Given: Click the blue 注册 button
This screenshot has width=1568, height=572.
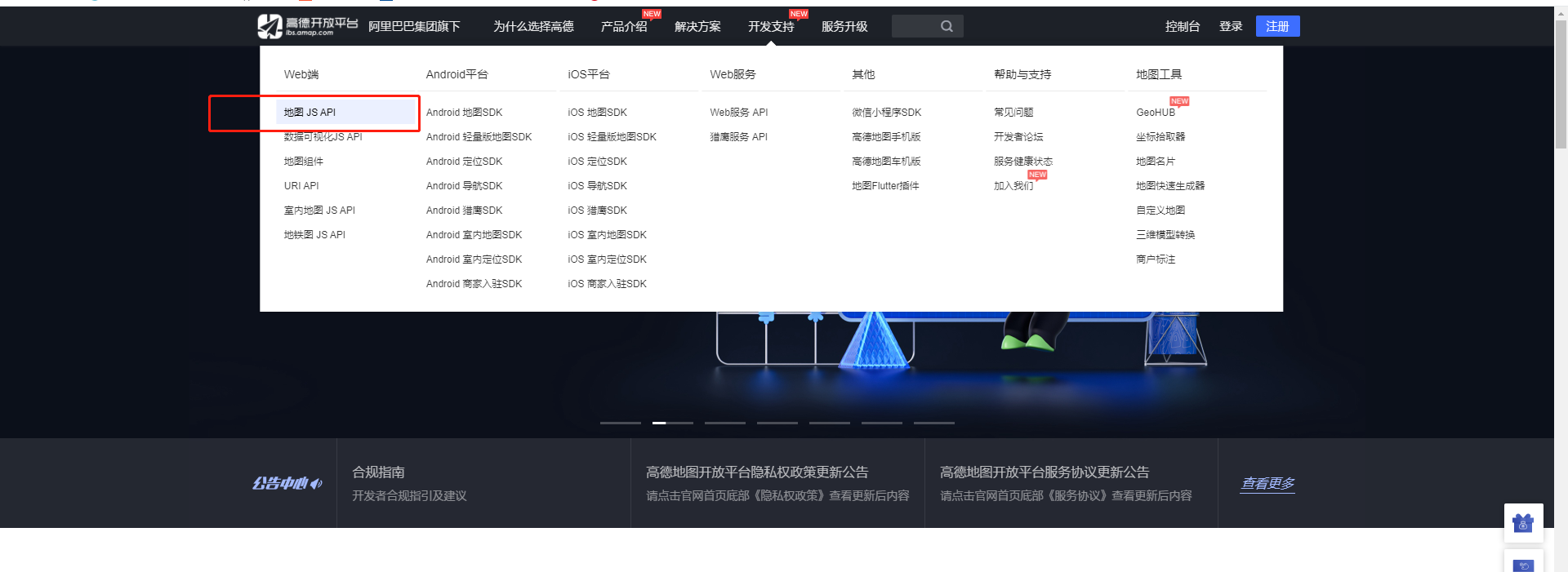Looking at the screenshot, I should click(1277, 26).
